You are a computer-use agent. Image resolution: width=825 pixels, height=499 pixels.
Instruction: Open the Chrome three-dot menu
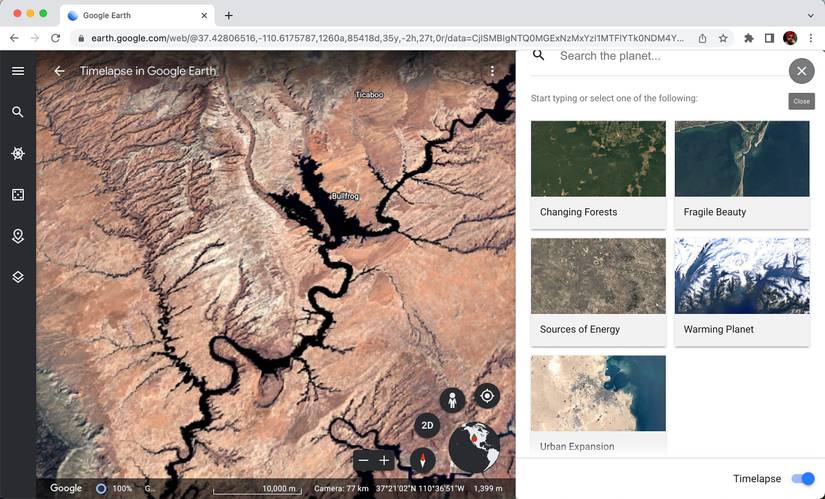(x=810, y=38)
